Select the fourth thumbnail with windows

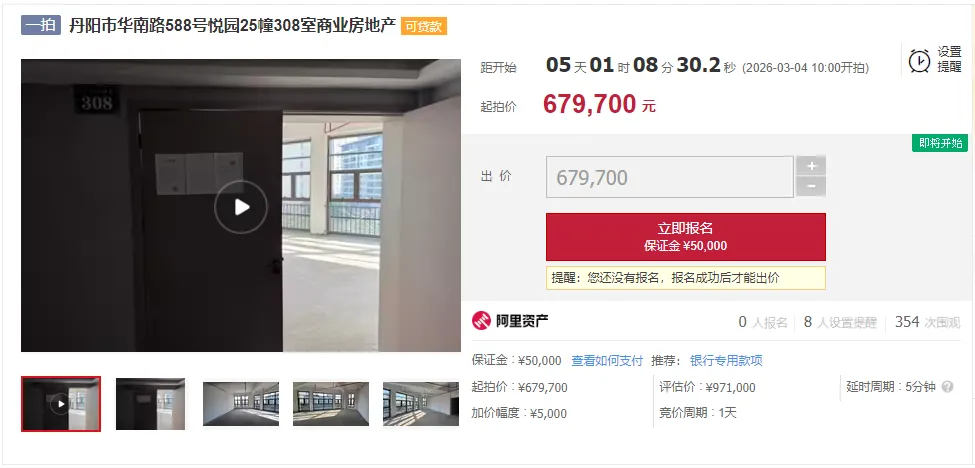click(x=331, y=404)
